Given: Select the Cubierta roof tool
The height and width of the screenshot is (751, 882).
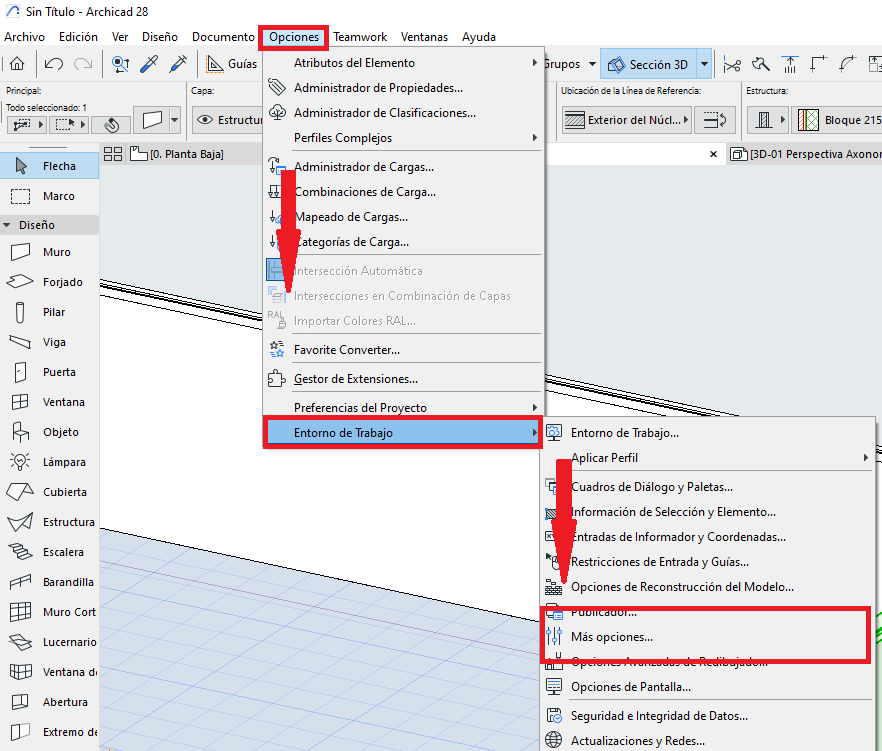Looking at the screenshot, I should [x=50, y=491].
